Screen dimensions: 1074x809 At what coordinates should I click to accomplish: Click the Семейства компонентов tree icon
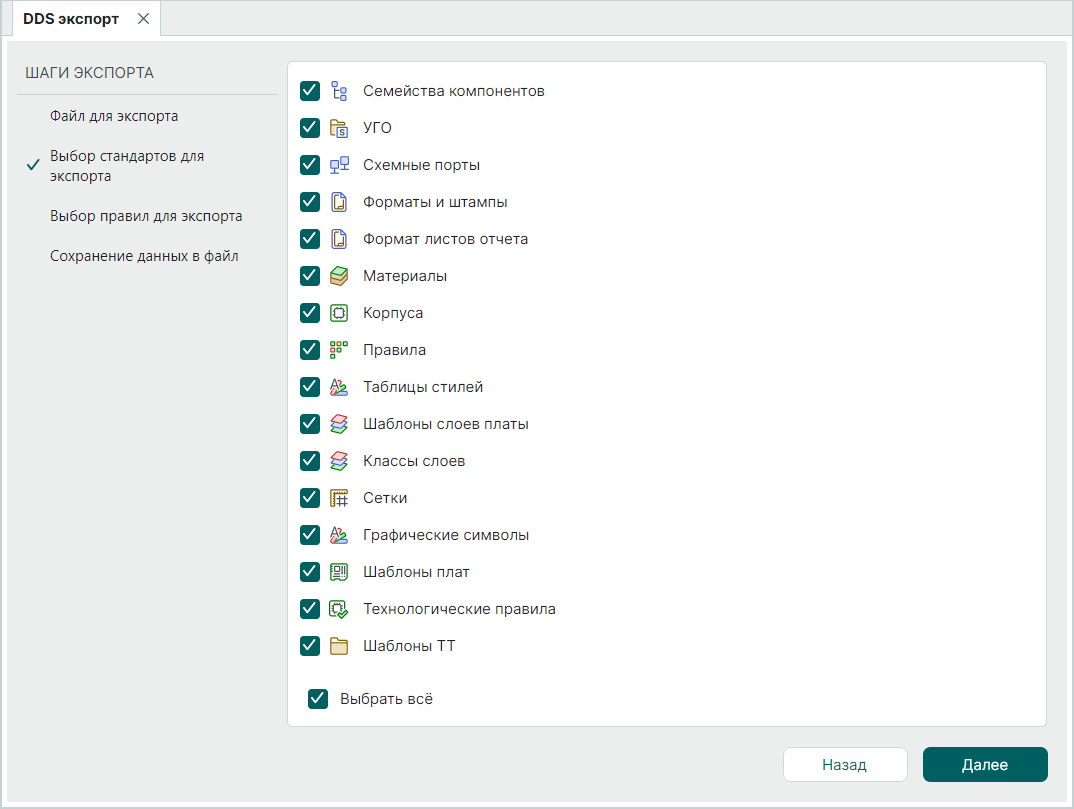339,91
